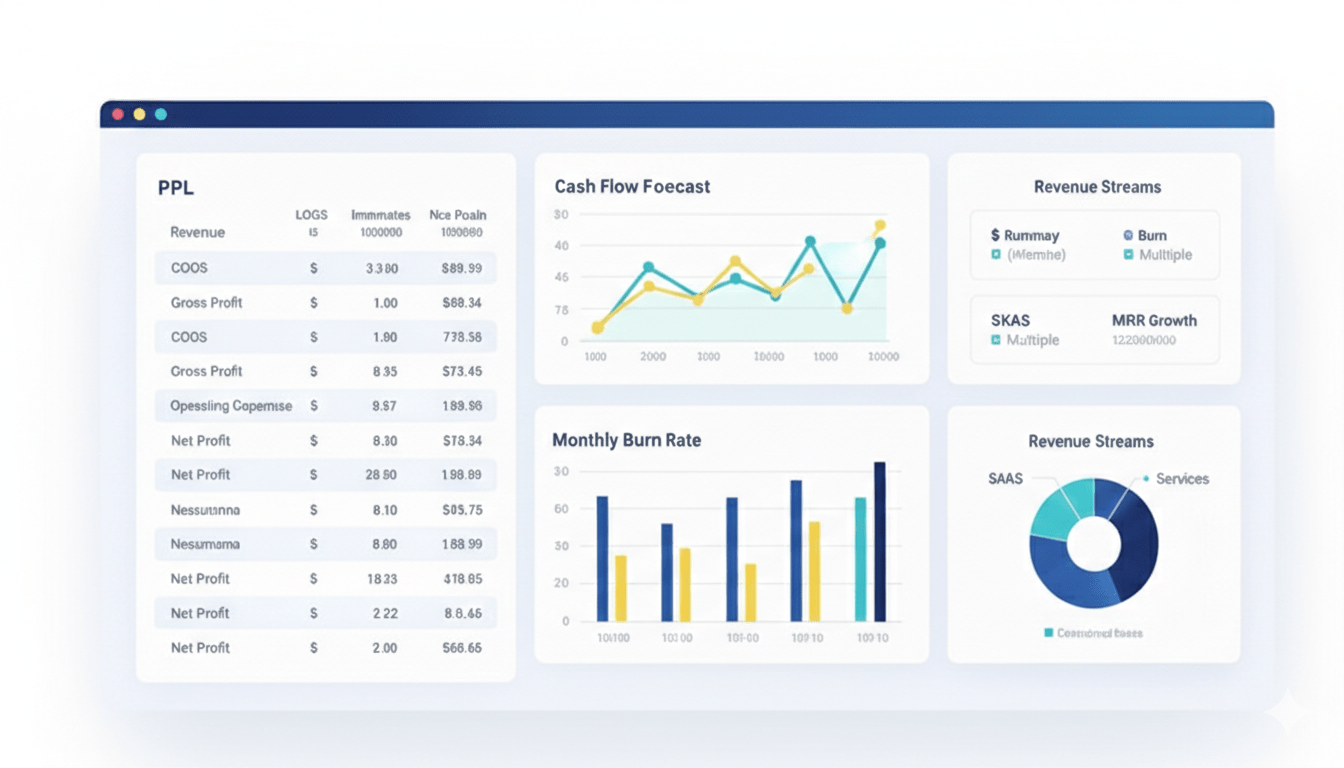The image size is (1344, 768).
Task: Click the dollar sign in Nessutanna row
Action: pyautogui.click(x=314, y=510)
